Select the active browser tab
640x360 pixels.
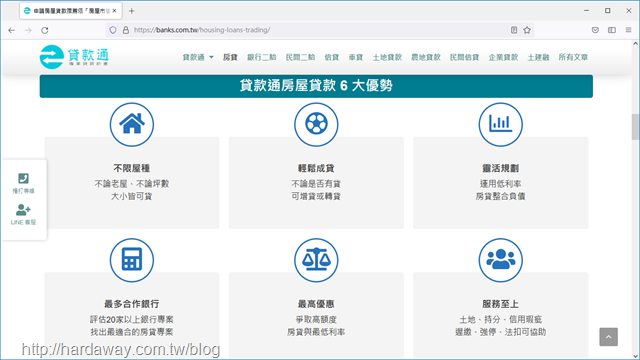coord(70,11)
